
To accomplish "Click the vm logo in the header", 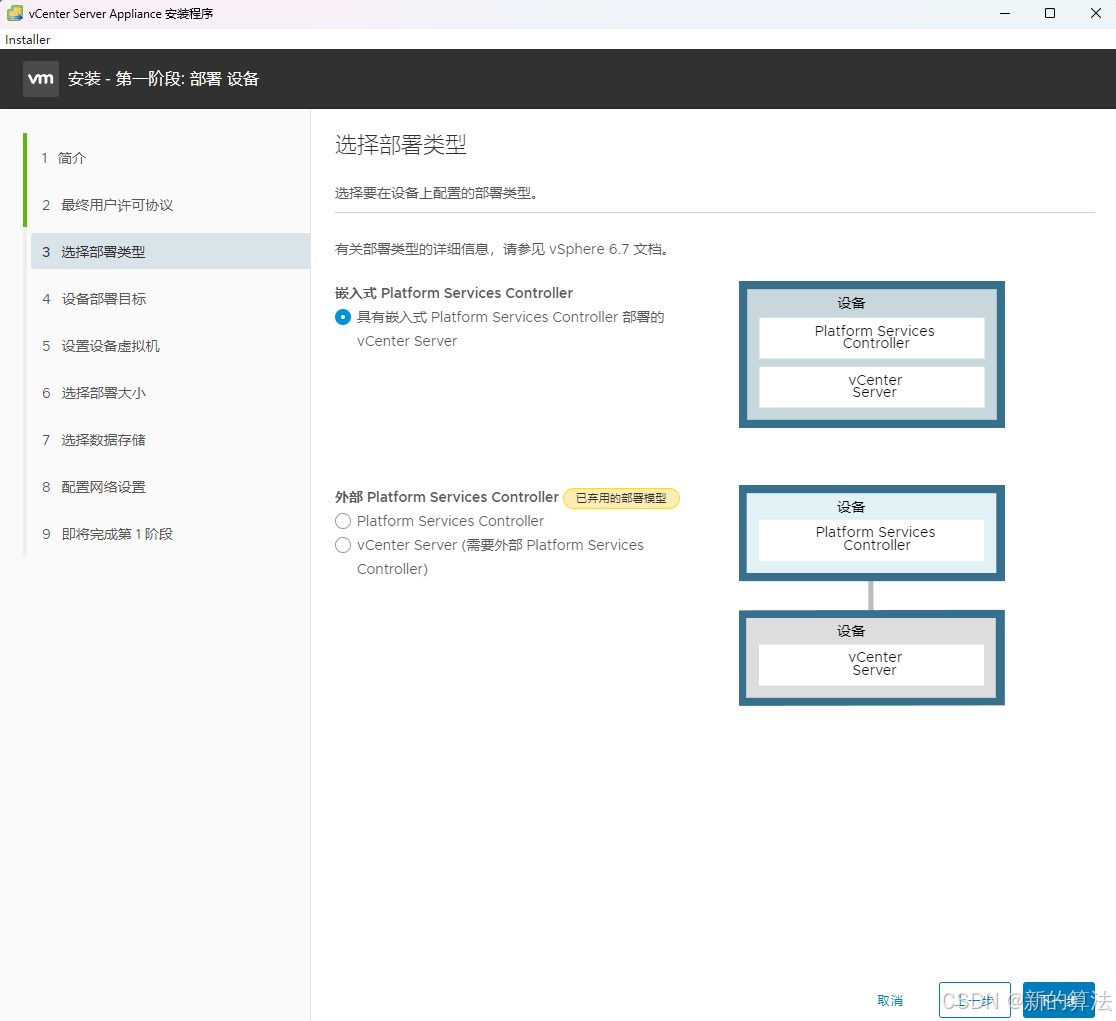I will tap(41, 79).
